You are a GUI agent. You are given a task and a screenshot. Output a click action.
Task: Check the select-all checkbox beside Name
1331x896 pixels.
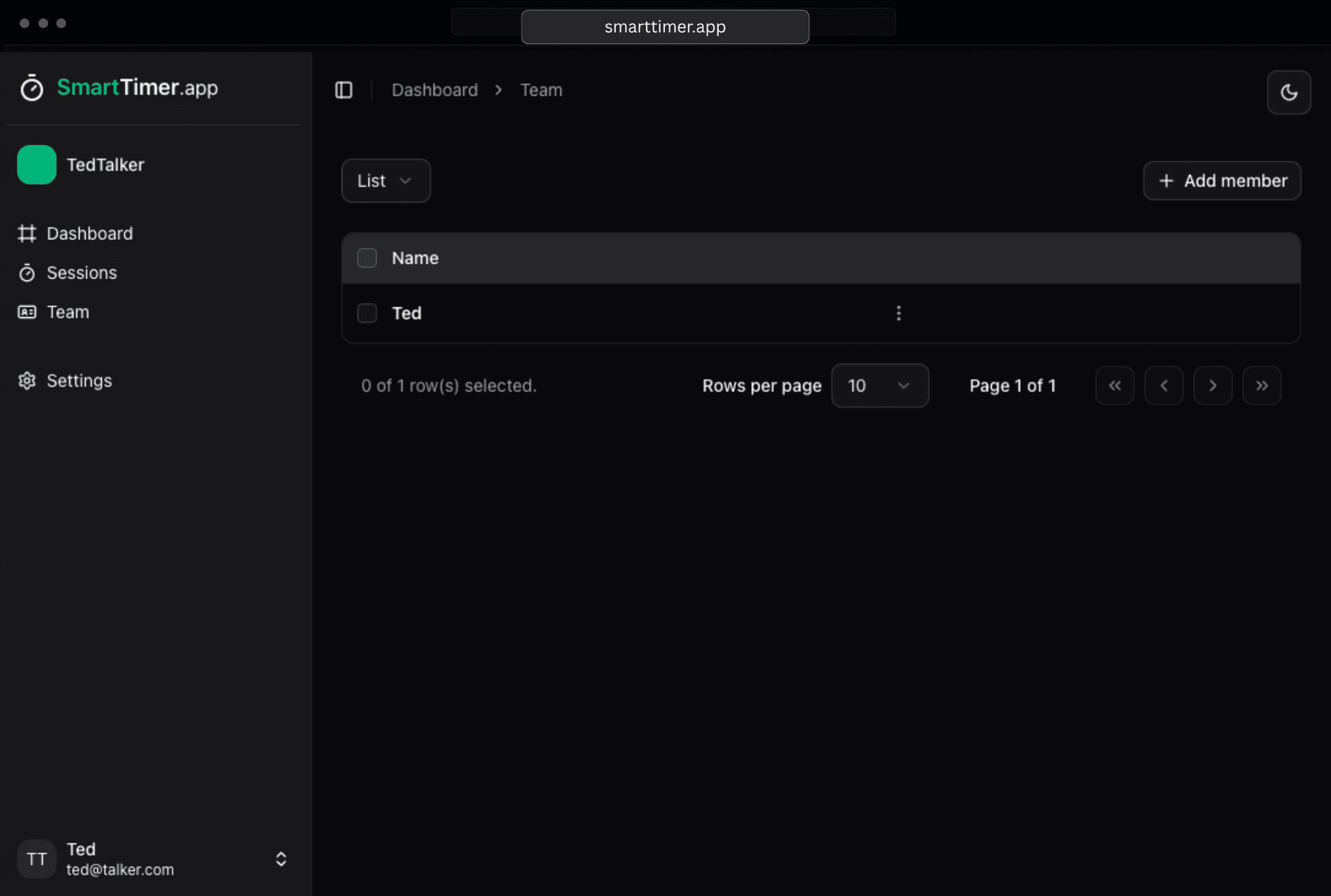(367, 258)
